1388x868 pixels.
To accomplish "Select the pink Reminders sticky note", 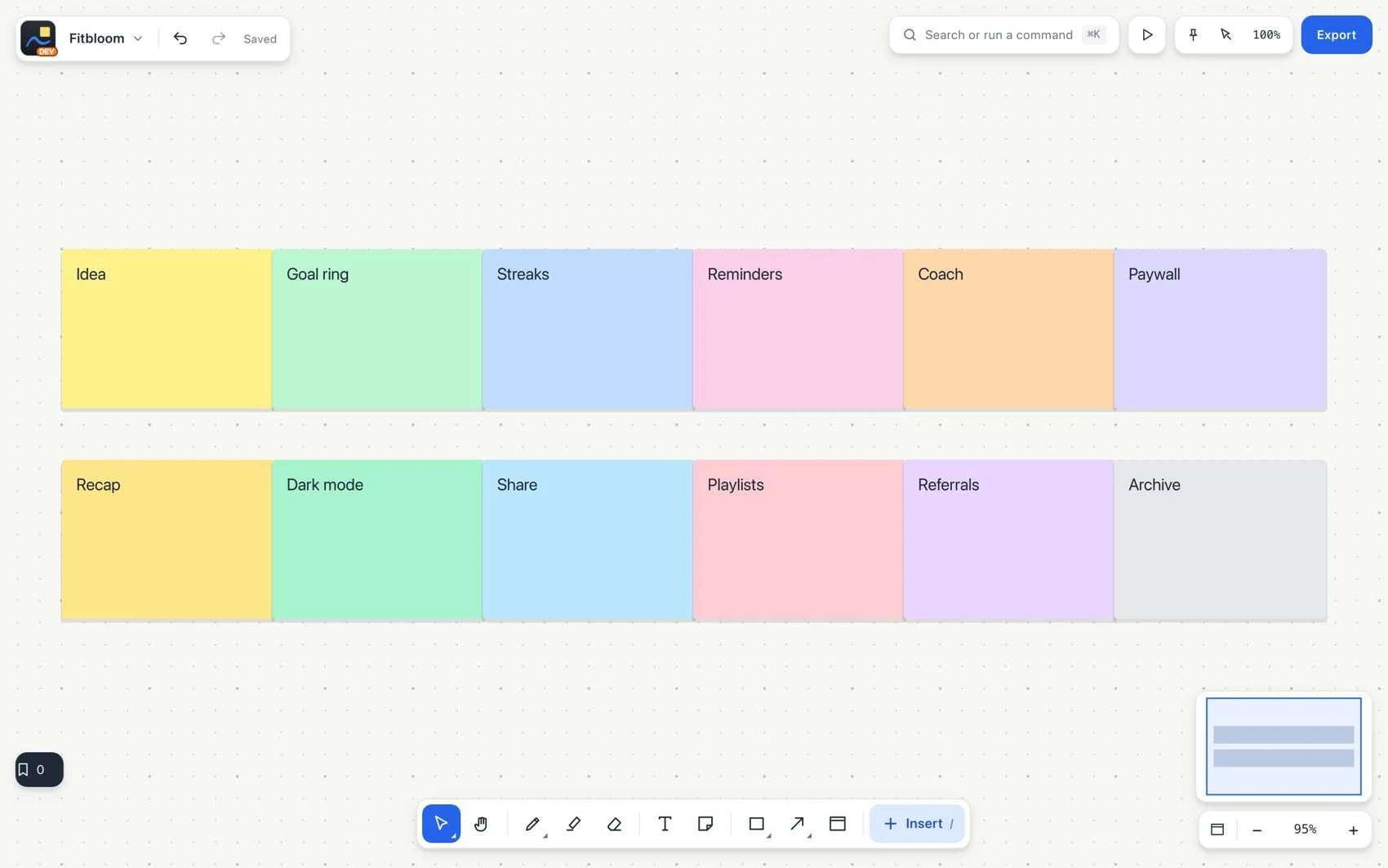I will click(x=798, y=329).
